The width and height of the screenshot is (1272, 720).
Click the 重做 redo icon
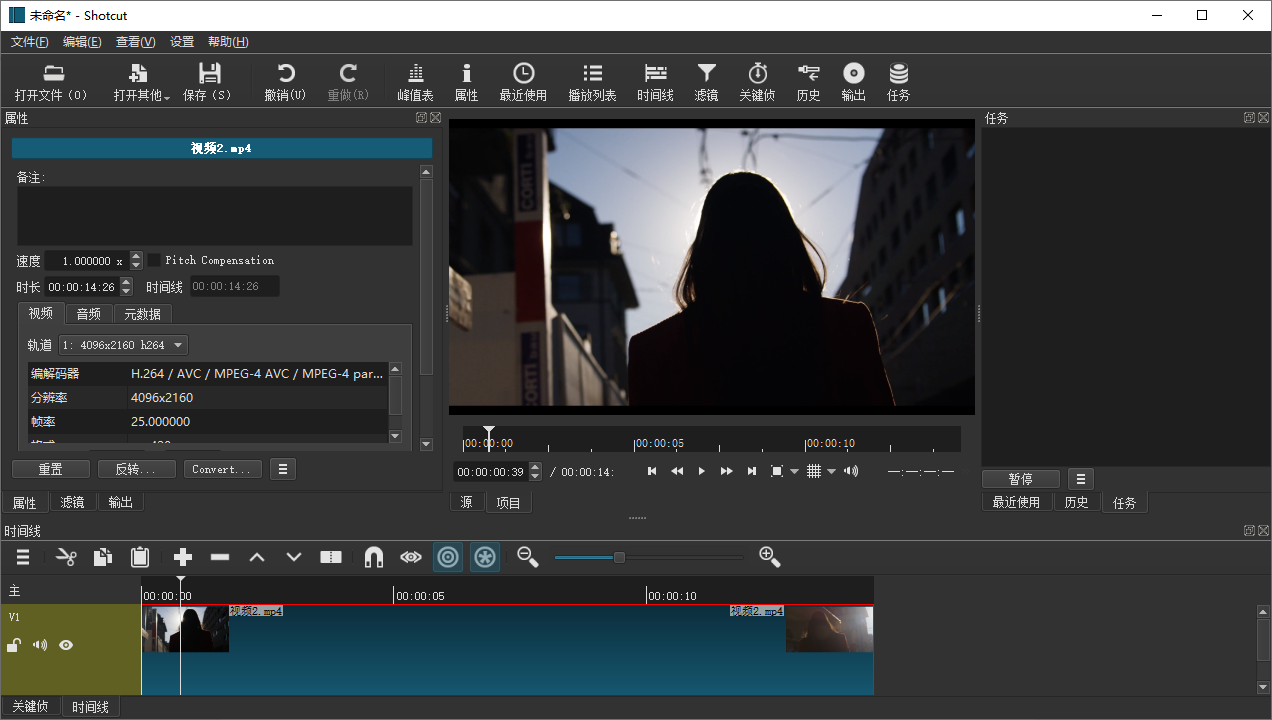tap(348, 82)
